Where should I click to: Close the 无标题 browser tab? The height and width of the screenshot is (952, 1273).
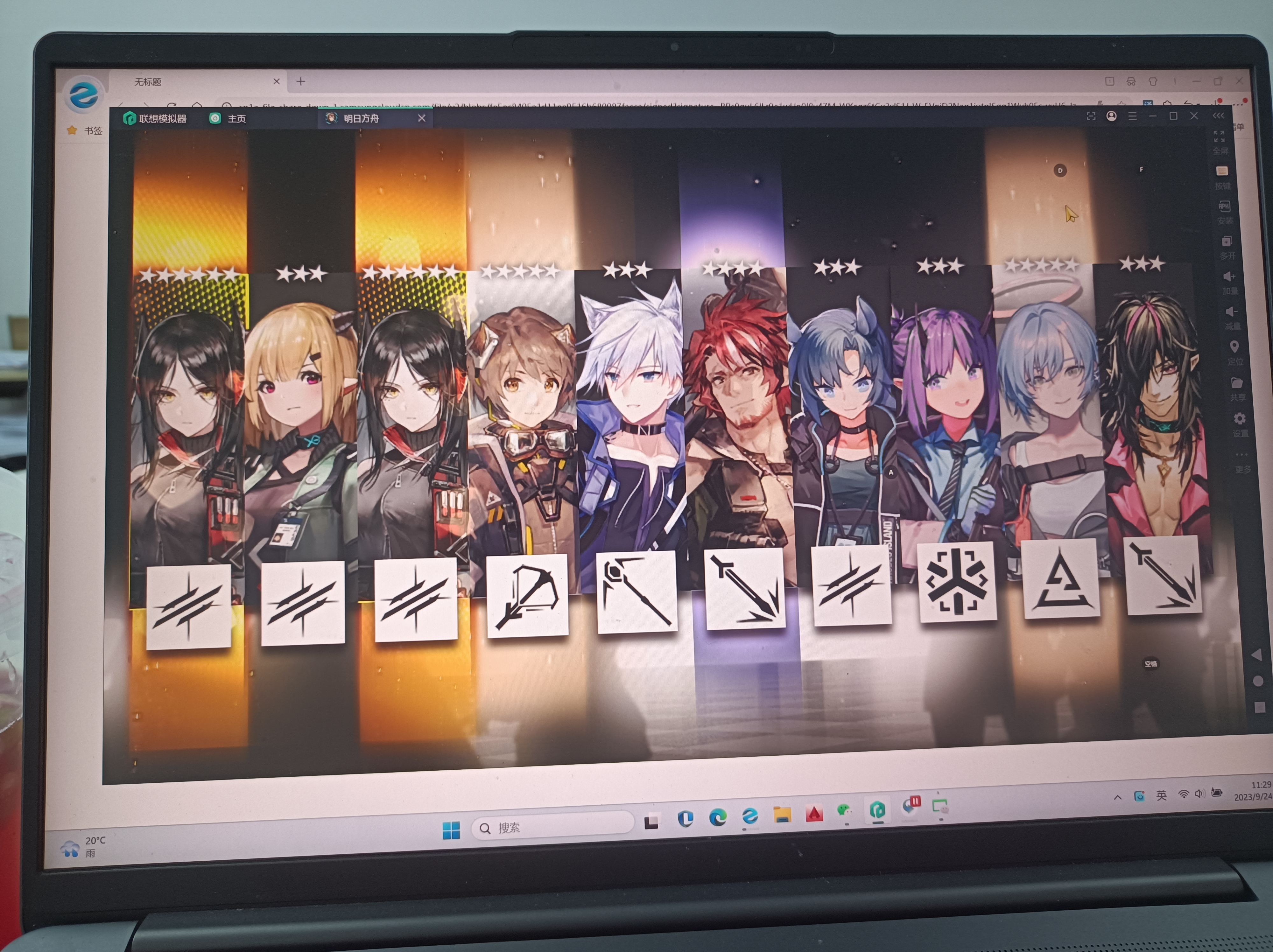276,82
